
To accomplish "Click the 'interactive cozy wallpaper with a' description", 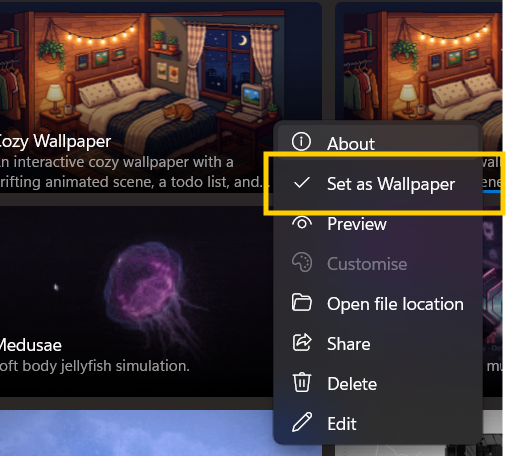I will [x=123, y=162].
